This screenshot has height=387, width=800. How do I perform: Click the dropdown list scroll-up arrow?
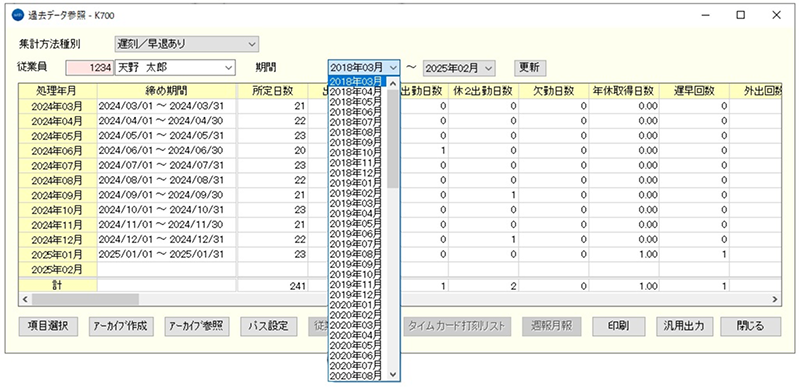tap(392, 83)
